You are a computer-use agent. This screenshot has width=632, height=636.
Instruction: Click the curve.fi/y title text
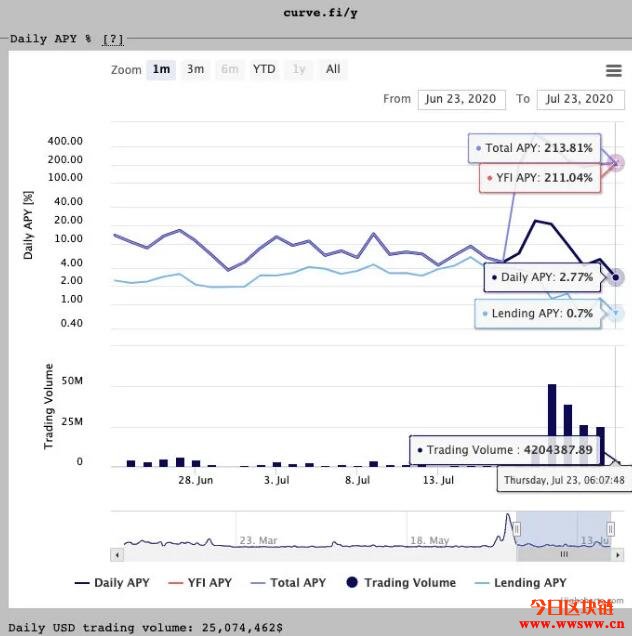tap(320, 13)
